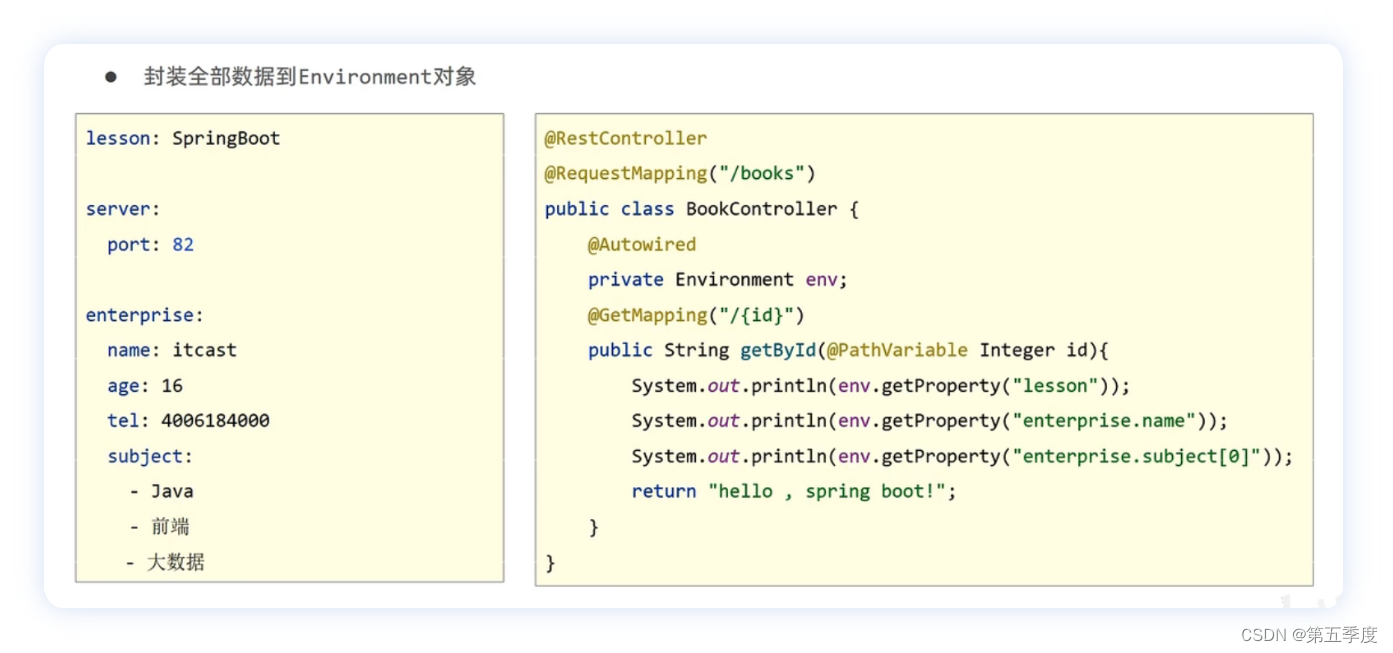This screenshot has height=653, width=1393.
Task: Select the '@Autowired' annotation
Action: click(x=642, y=244)
